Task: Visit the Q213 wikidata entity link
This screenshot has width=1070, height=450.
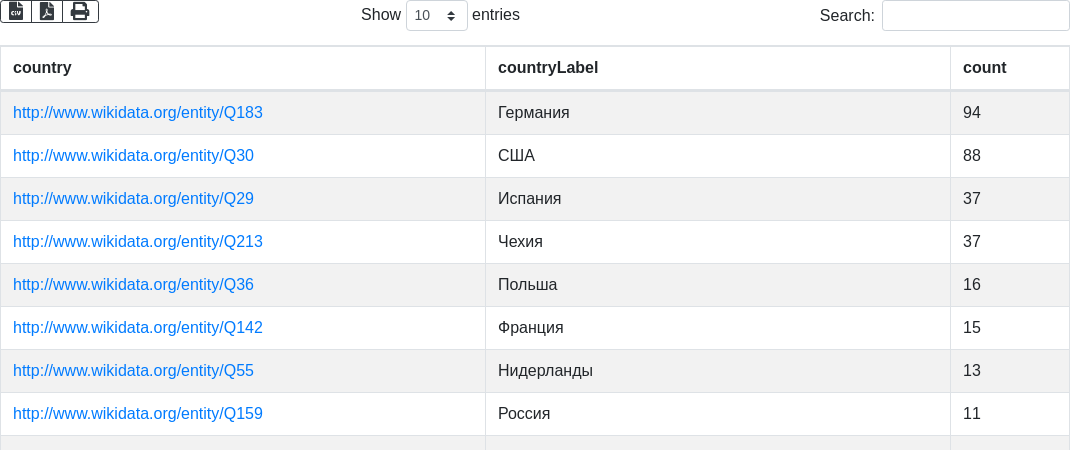Action: [138, 242]
